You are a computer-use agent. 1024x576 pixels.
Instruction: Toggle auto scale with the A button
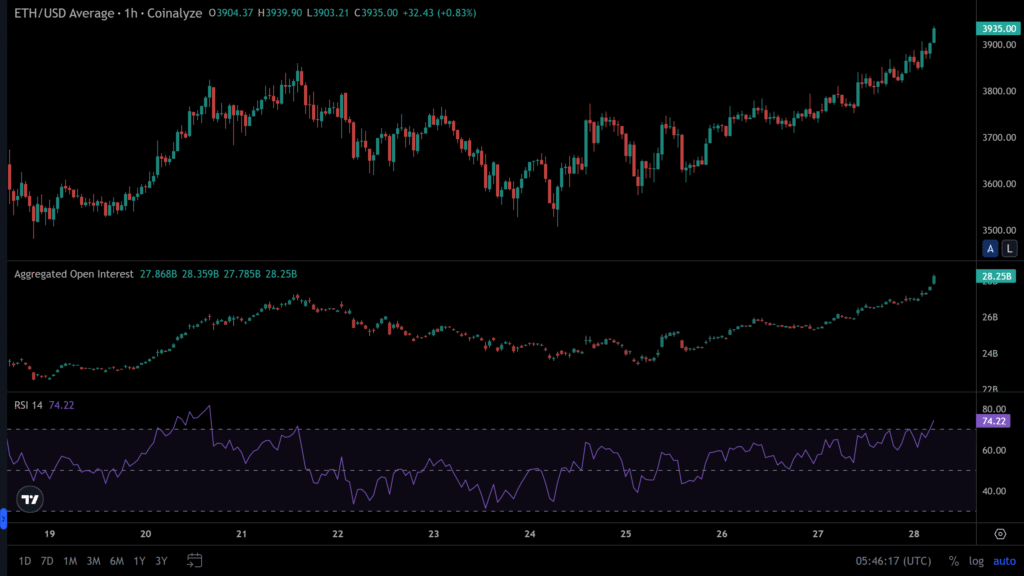pyautogui.click(x=990, y=248)
